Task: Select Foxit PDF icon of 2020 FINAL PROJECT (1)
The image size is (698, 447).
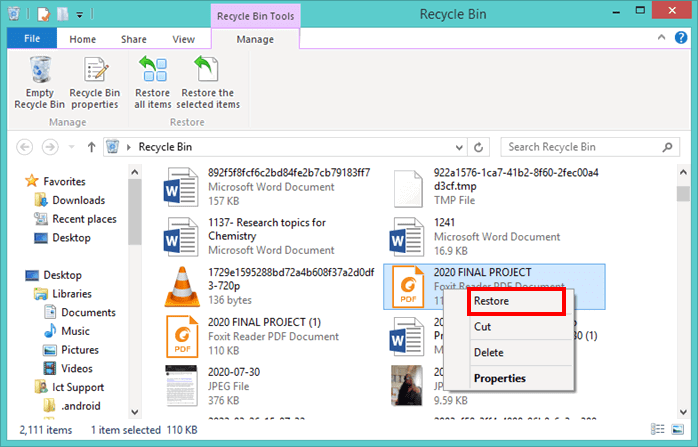Action: click(x=182, y=337)
